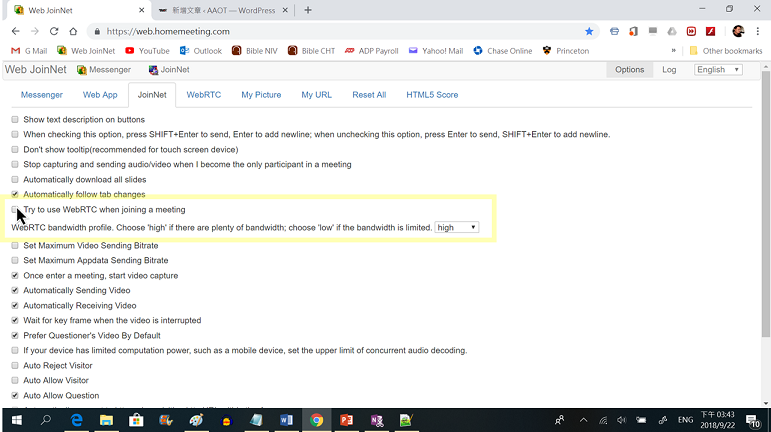Switch to the WebRTC tab
771x432 pixels.
(x=203, y=95)
